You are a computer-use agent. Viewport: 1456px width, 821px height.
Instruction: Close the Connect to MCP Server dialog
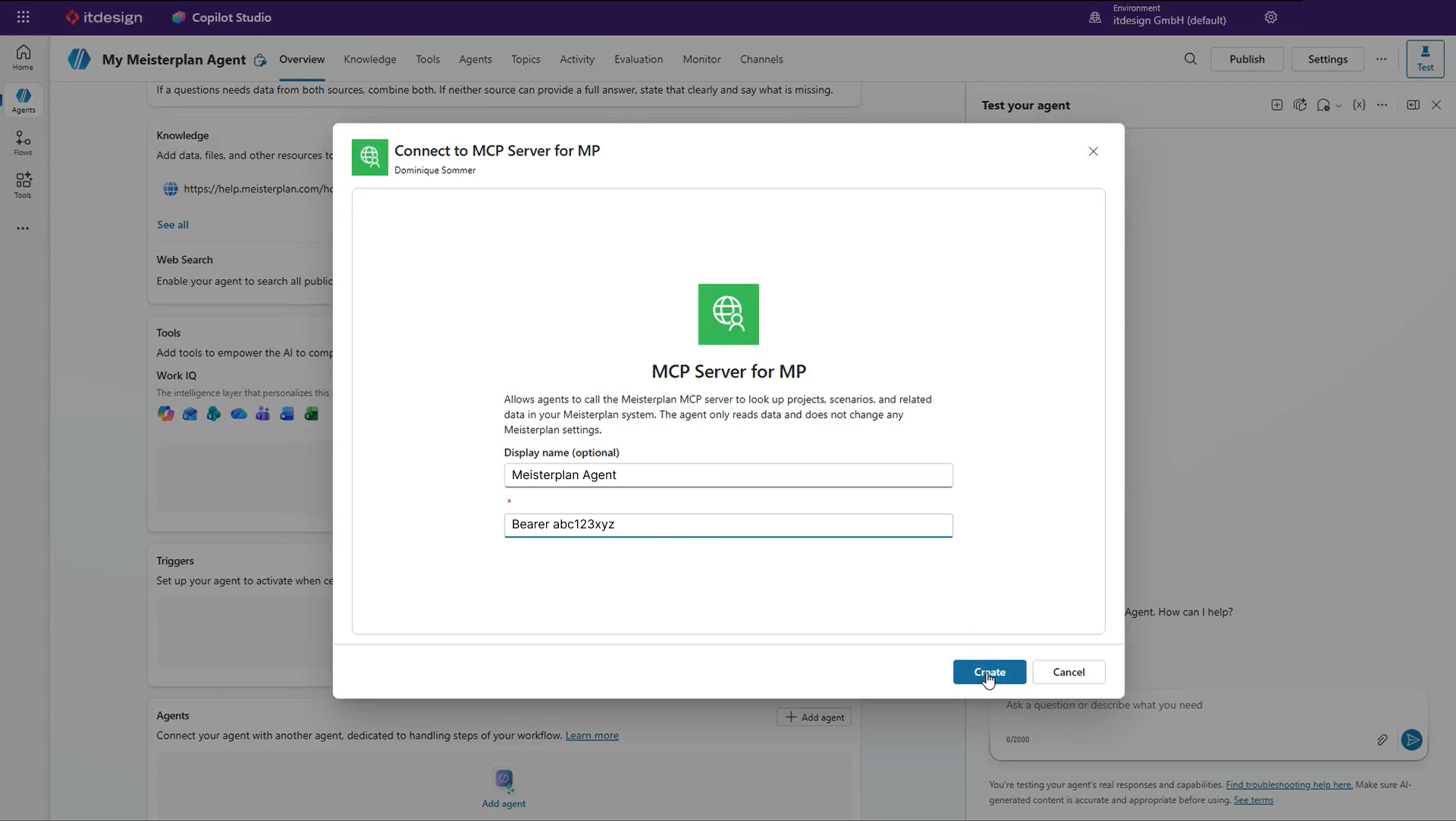(1094, 152)
